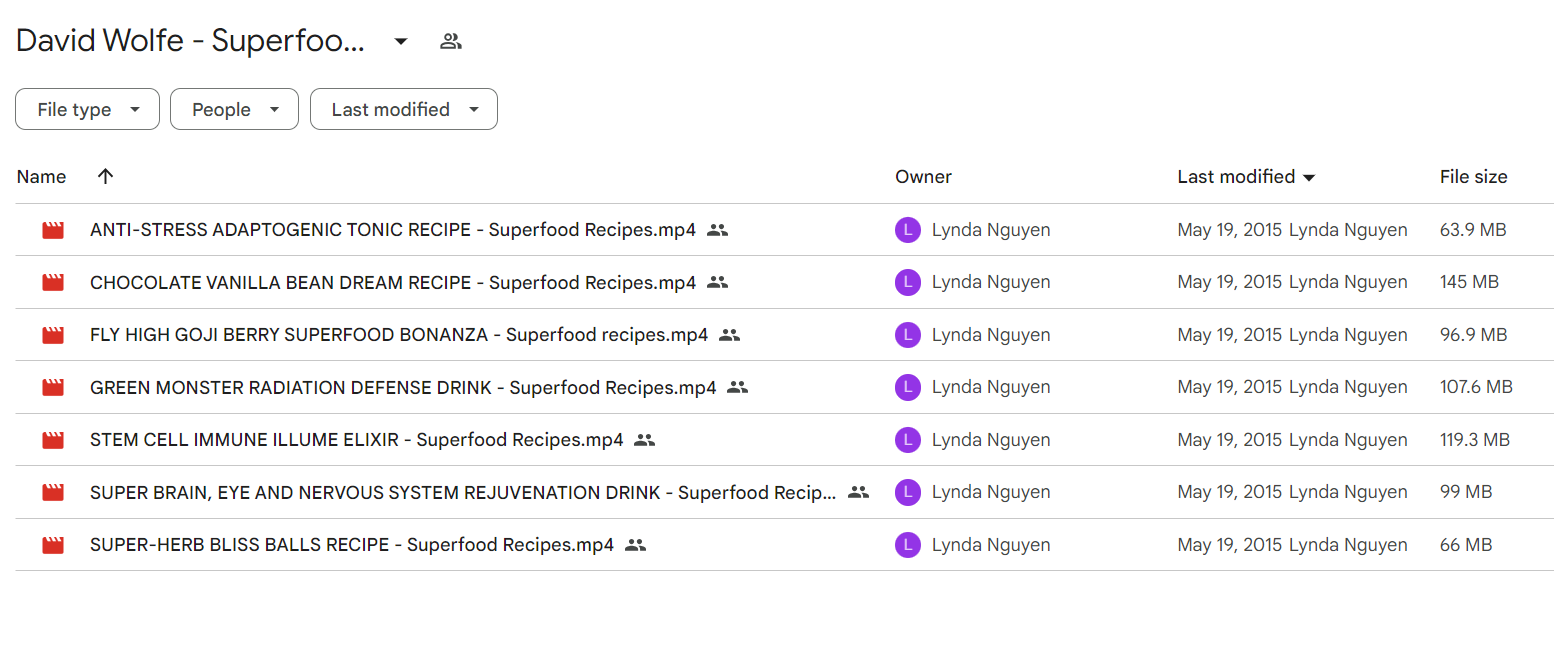Click video icon of ANTI-STRESS ADAPTOGENIC TONIC file
1554x662 pixels.
(x=53, y=230)
